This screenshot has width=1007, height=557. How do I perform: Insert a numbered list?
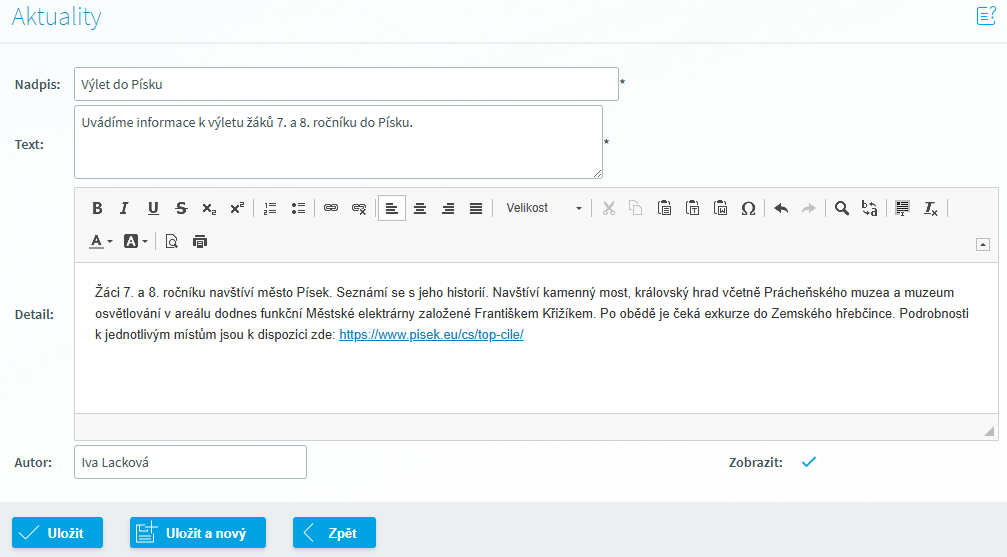click(270, 208)
